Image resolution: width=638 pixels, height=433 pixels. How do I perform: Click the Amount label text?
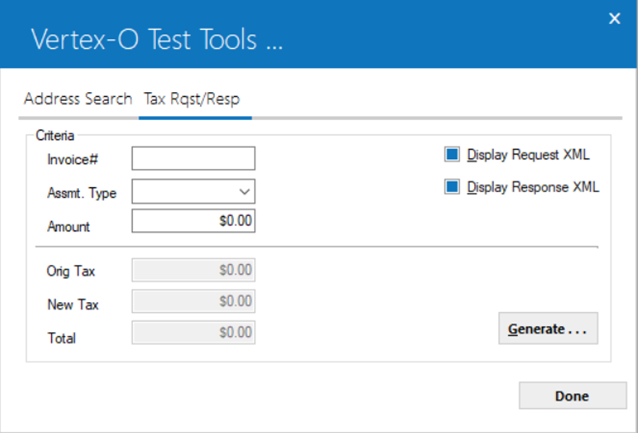68,226
